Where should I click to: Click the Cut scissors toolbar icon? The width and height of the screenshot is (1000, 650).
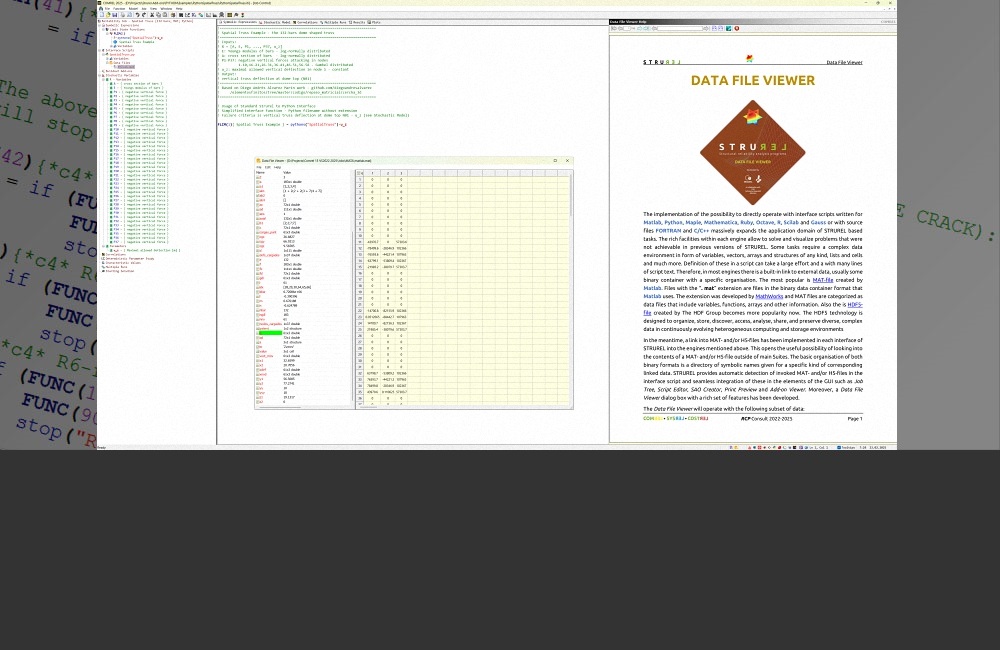tap(152, 15)
